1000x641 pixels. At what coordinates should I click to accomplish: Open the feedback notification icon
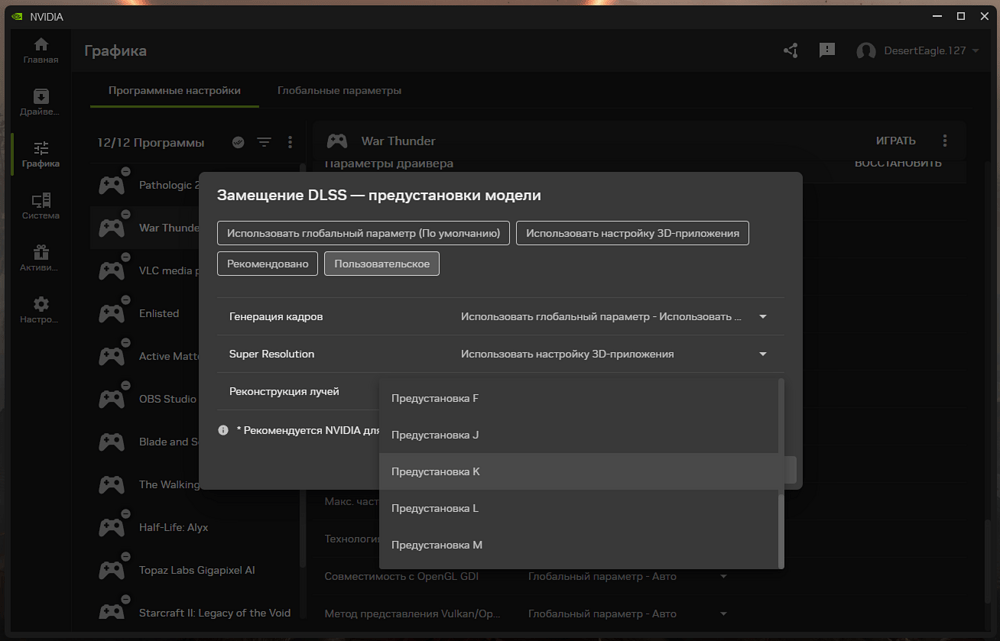click(827, 50)
